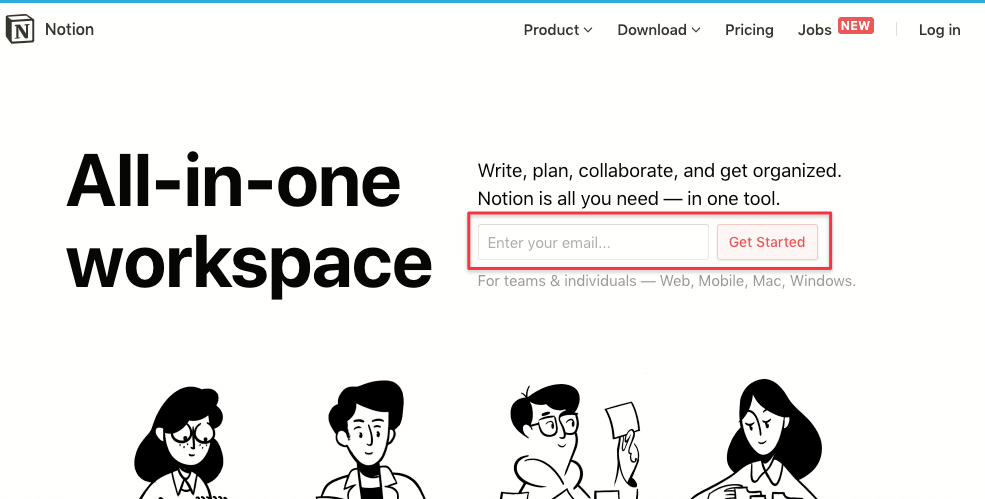Click the "Write, plan, collaborate" tagline text
This screenshot has height=499, width=985.
[x=659, y=170]
